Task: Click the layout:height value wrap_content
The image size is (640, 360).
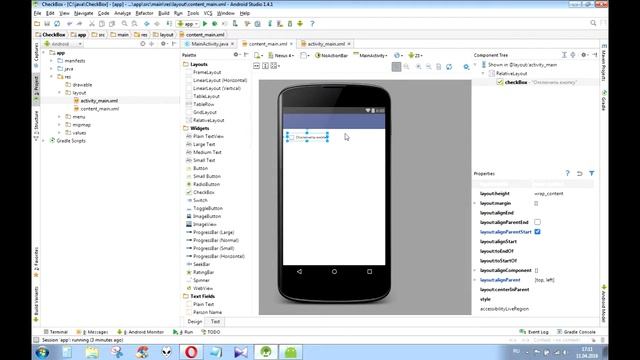Action: [x=549, y=193]
